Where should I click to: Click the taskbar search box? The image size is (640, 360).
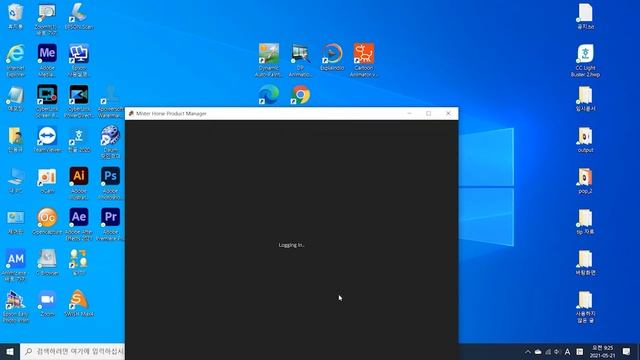click(x=73, y=351)
